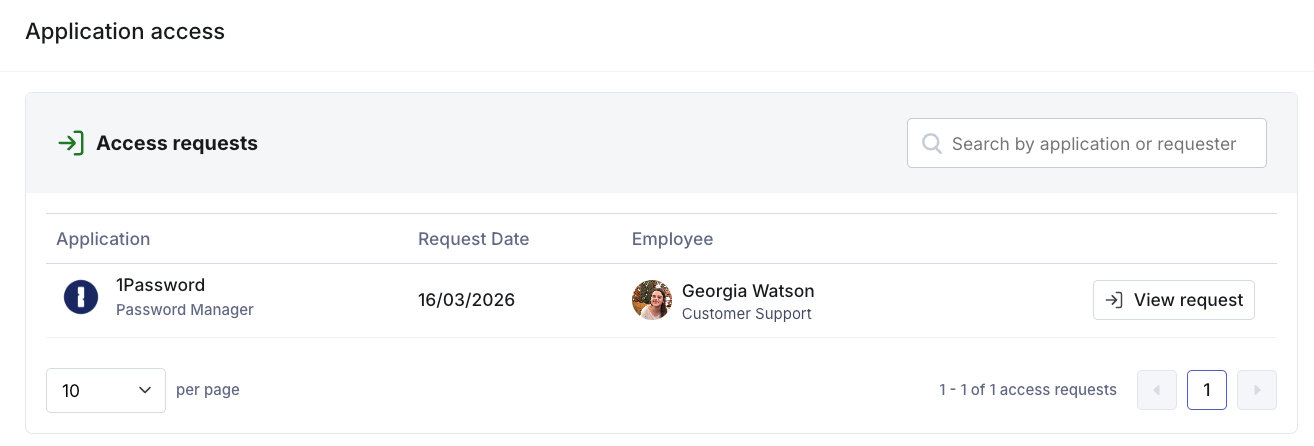Screen dimensions: 1314x446
Task: Click the 16/03/2026 request date
Action: (466, 300)
